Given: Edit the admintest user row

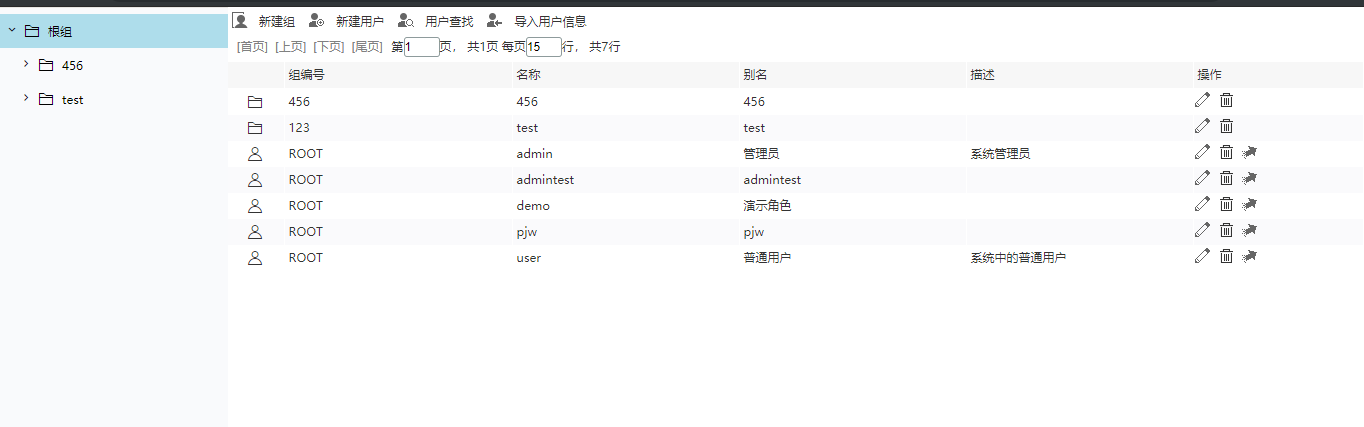Looking at the screenshot, I should pos(1202,178).
